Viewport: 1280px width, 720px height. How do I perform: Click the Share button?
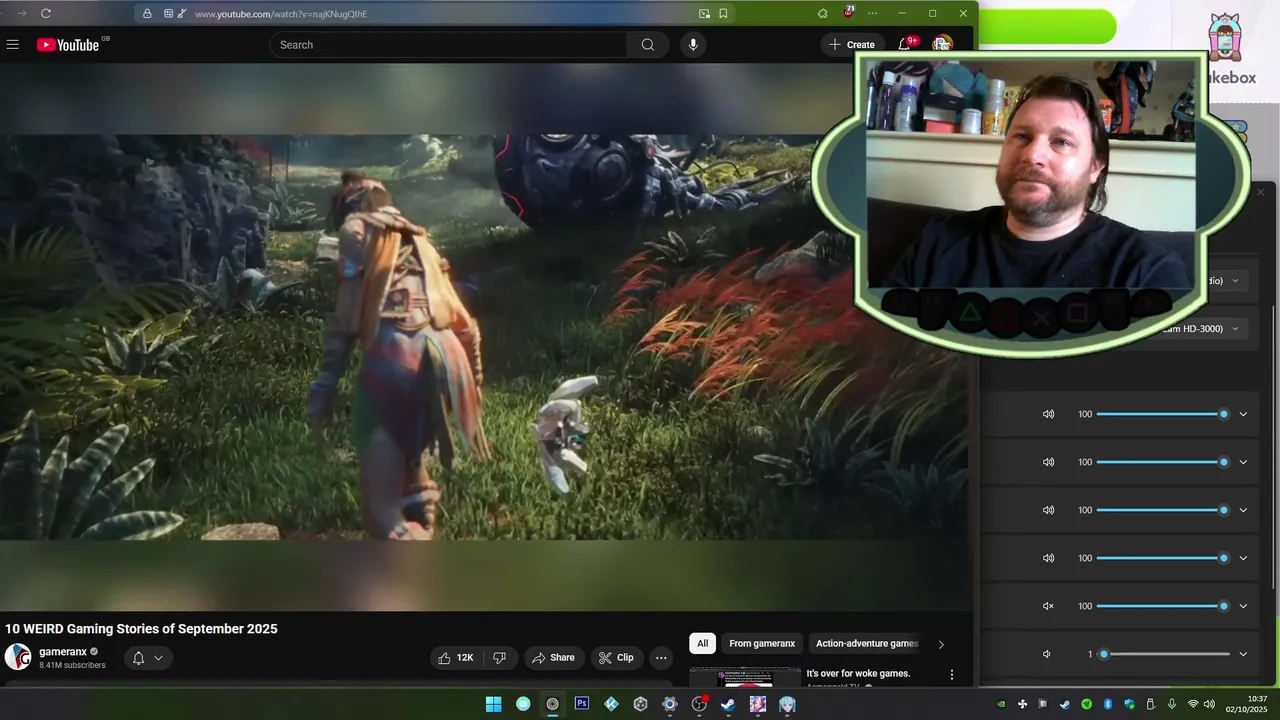[x=553, y=657]
